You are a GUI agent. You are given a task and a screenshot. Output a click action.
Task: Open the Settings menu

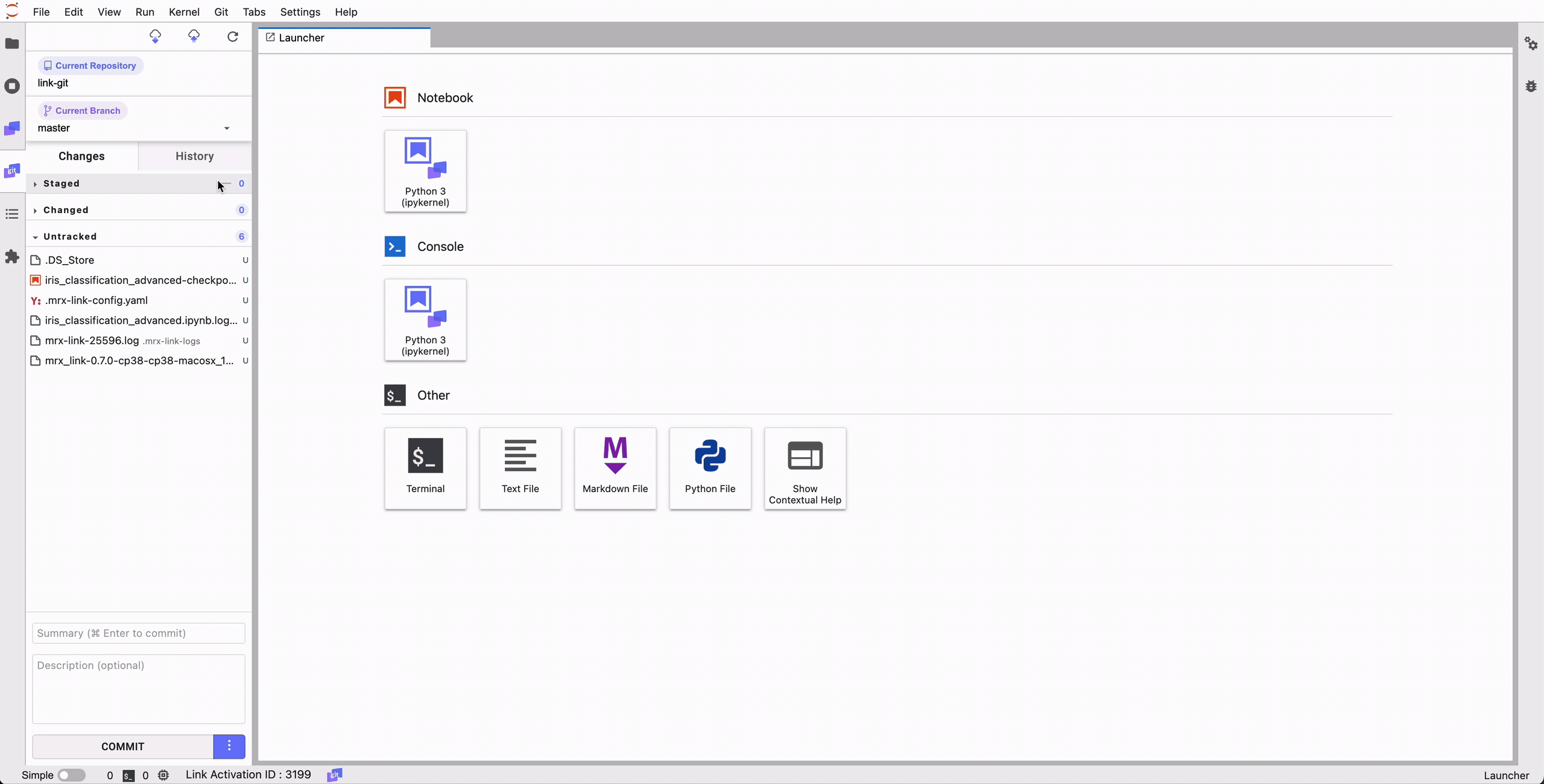(300, 12)
